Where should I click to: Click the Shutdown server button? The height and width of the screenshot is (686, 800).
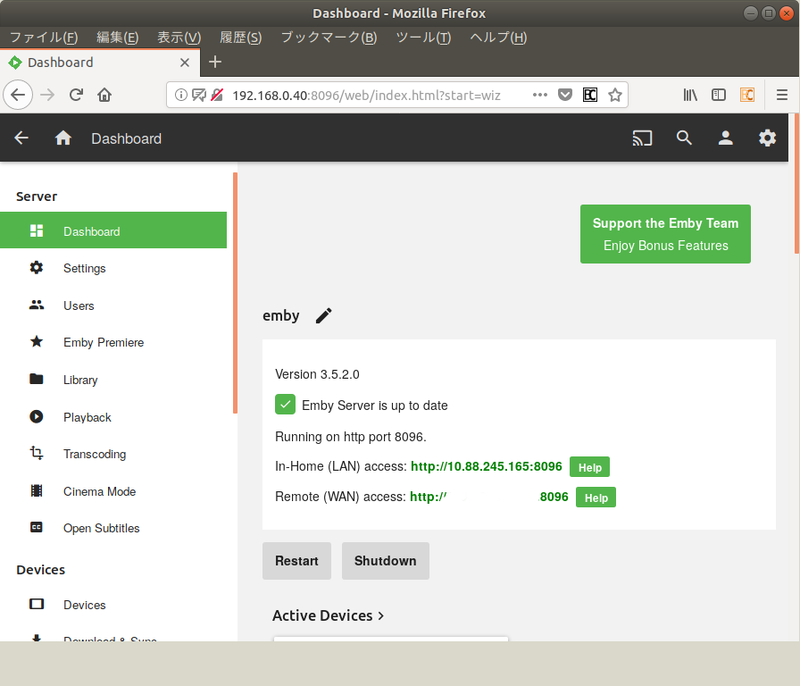click(x=386, y=561)
